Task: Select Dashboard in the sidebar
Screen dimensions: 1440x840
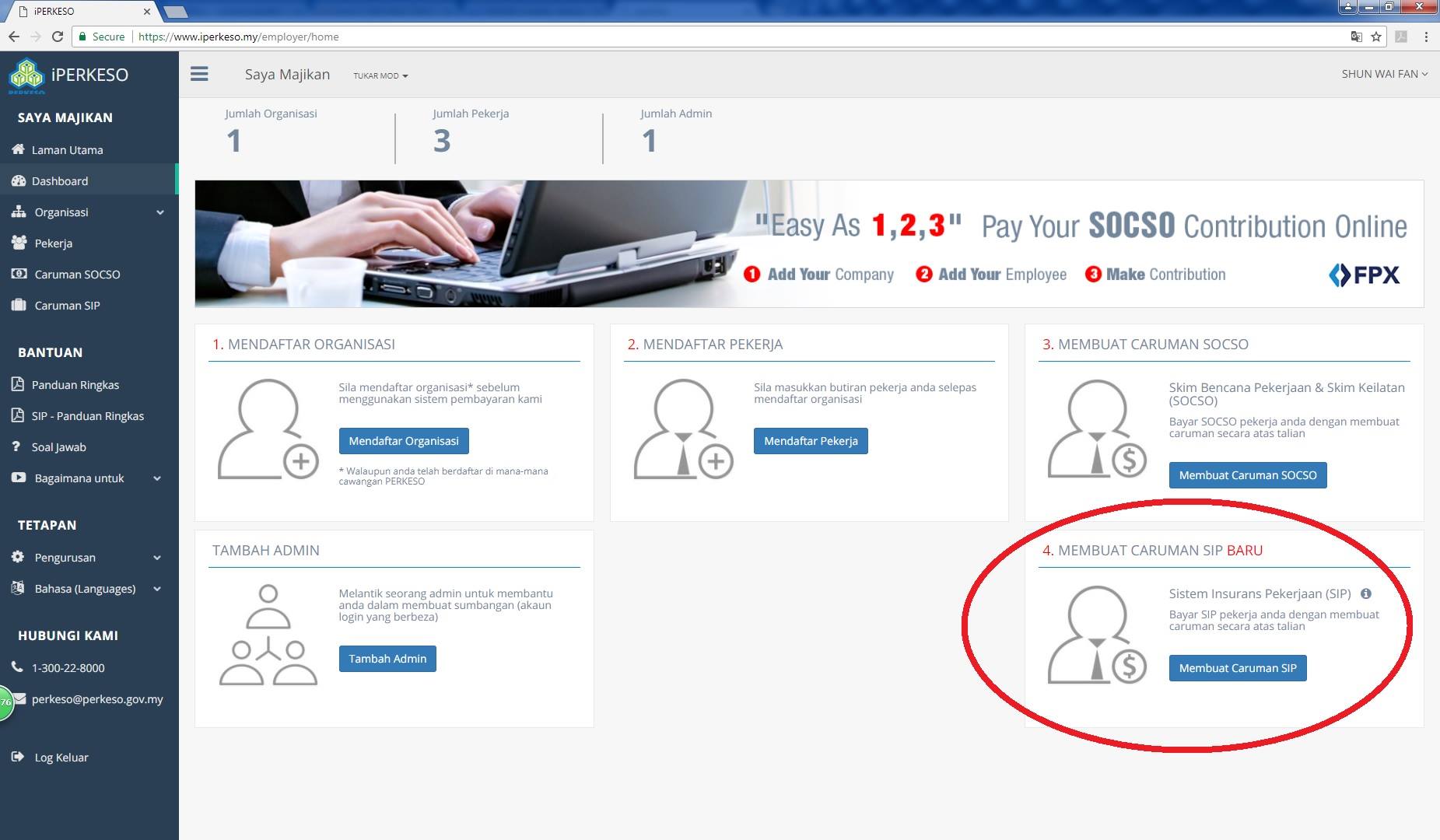Action: pyautogui.click(x=89, y=181)
